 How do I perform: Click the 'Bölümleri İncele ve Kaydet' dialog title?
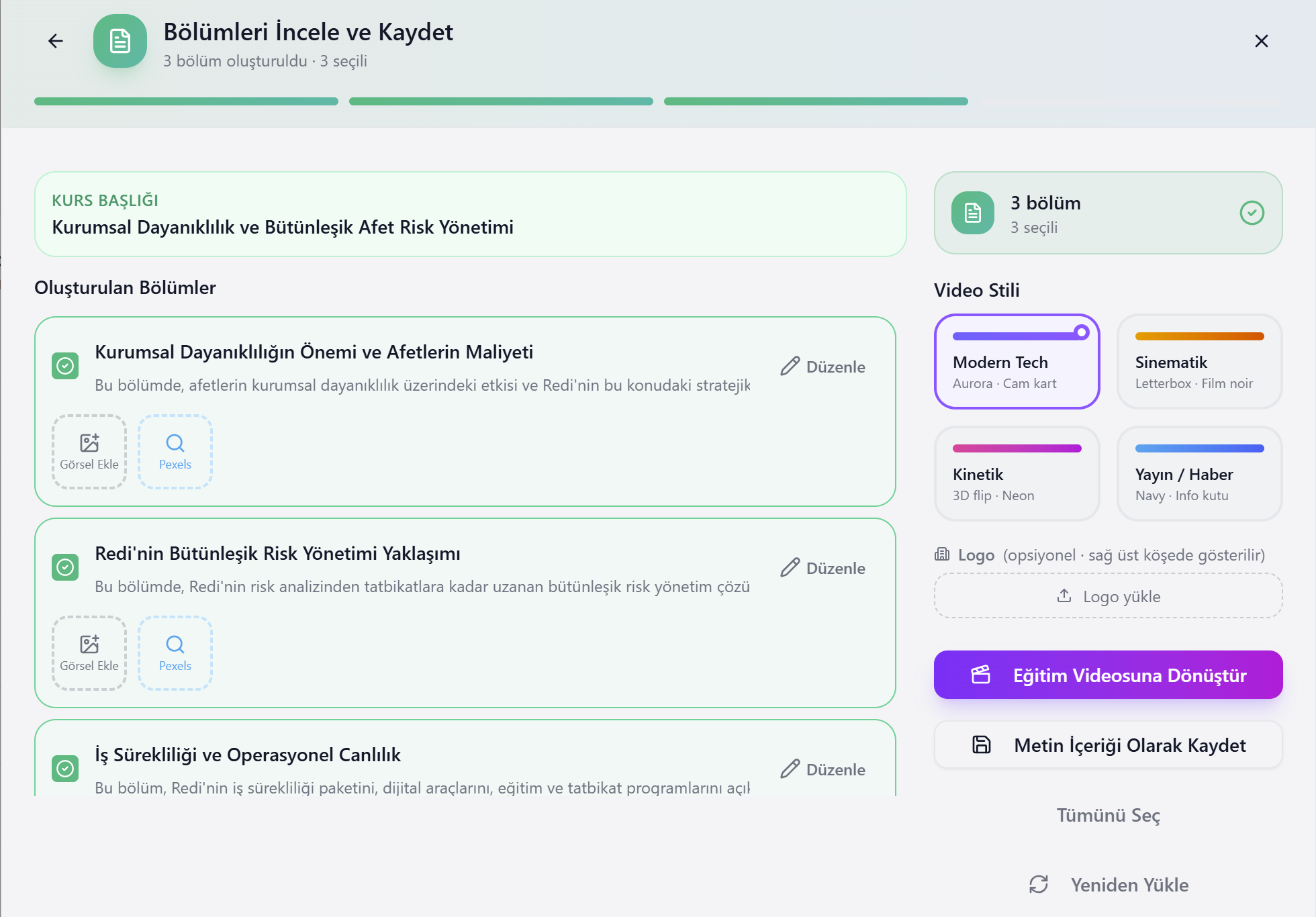coord(308,32)
